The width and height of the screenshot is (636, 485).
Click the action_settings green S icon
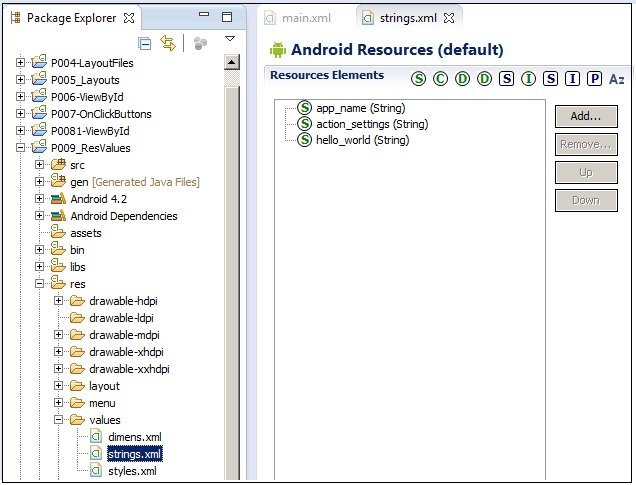[x=305, y=124]
